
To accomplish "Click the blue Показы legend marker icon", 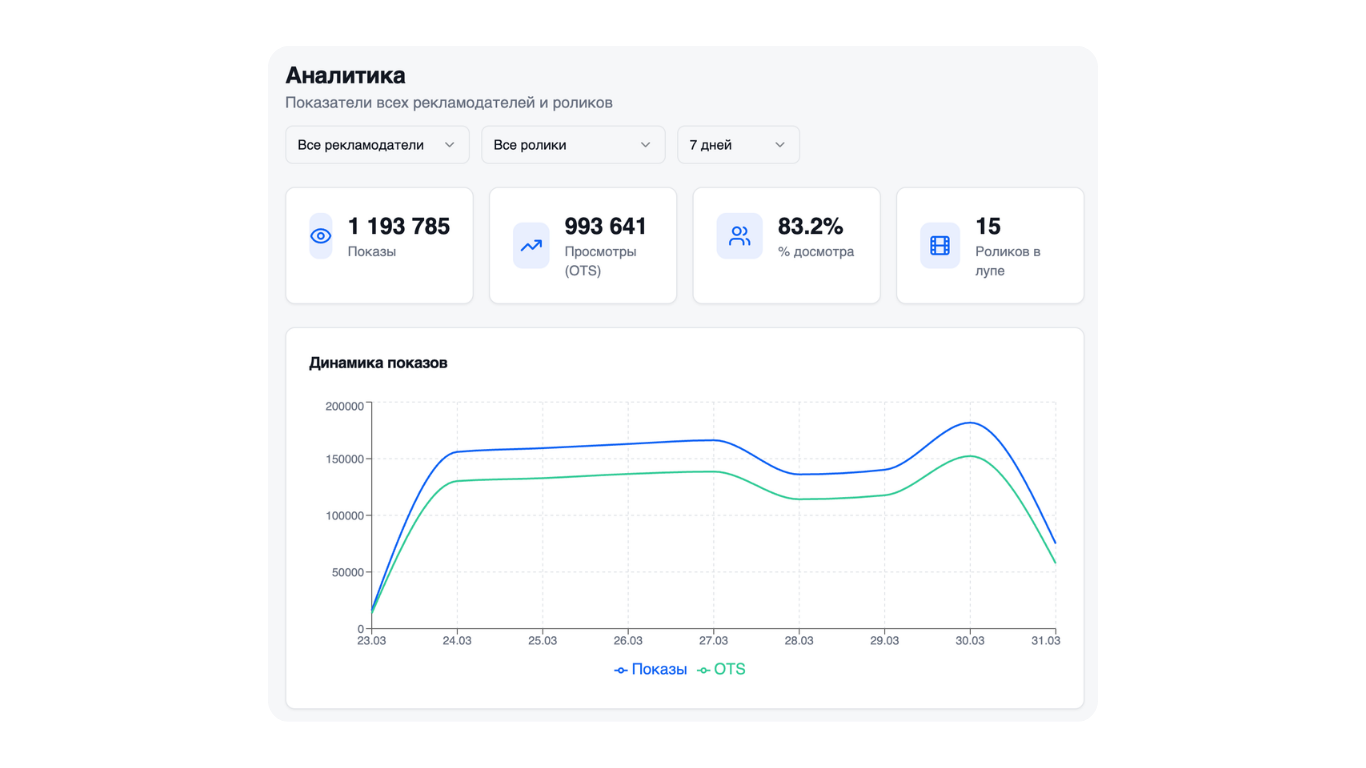I will point(621,670).
